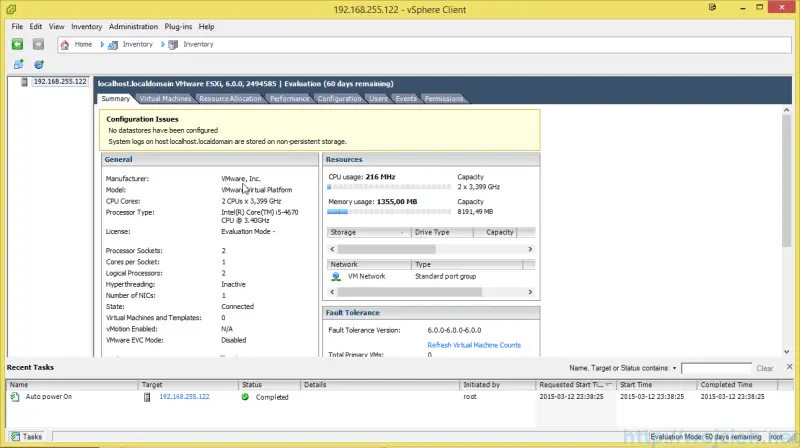
Task: Click the Tasks button in status bar
Action: point(27,437)
